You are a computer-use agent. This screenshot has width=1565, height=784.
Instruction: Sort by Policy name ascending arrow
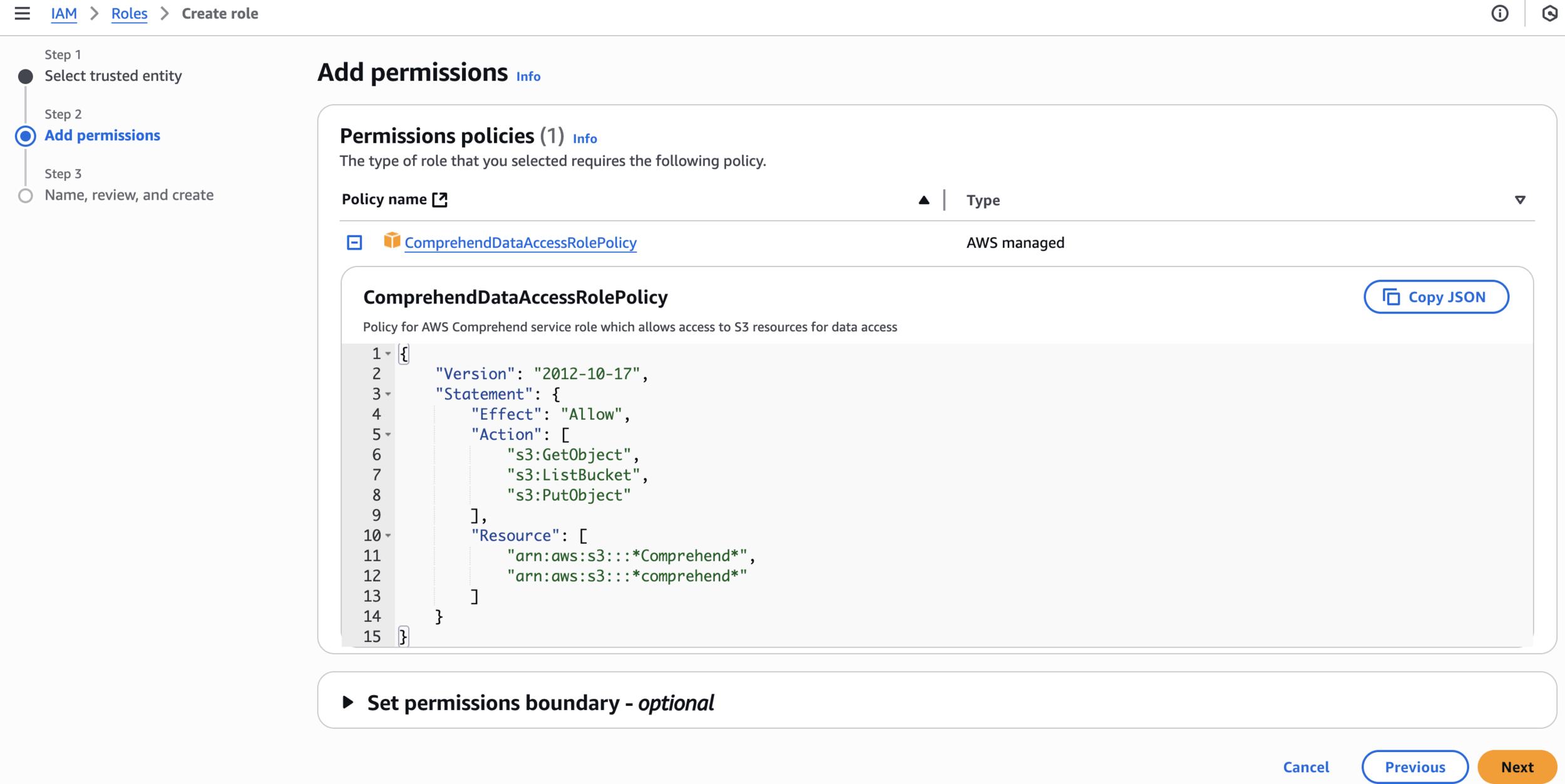coord(923,200)
